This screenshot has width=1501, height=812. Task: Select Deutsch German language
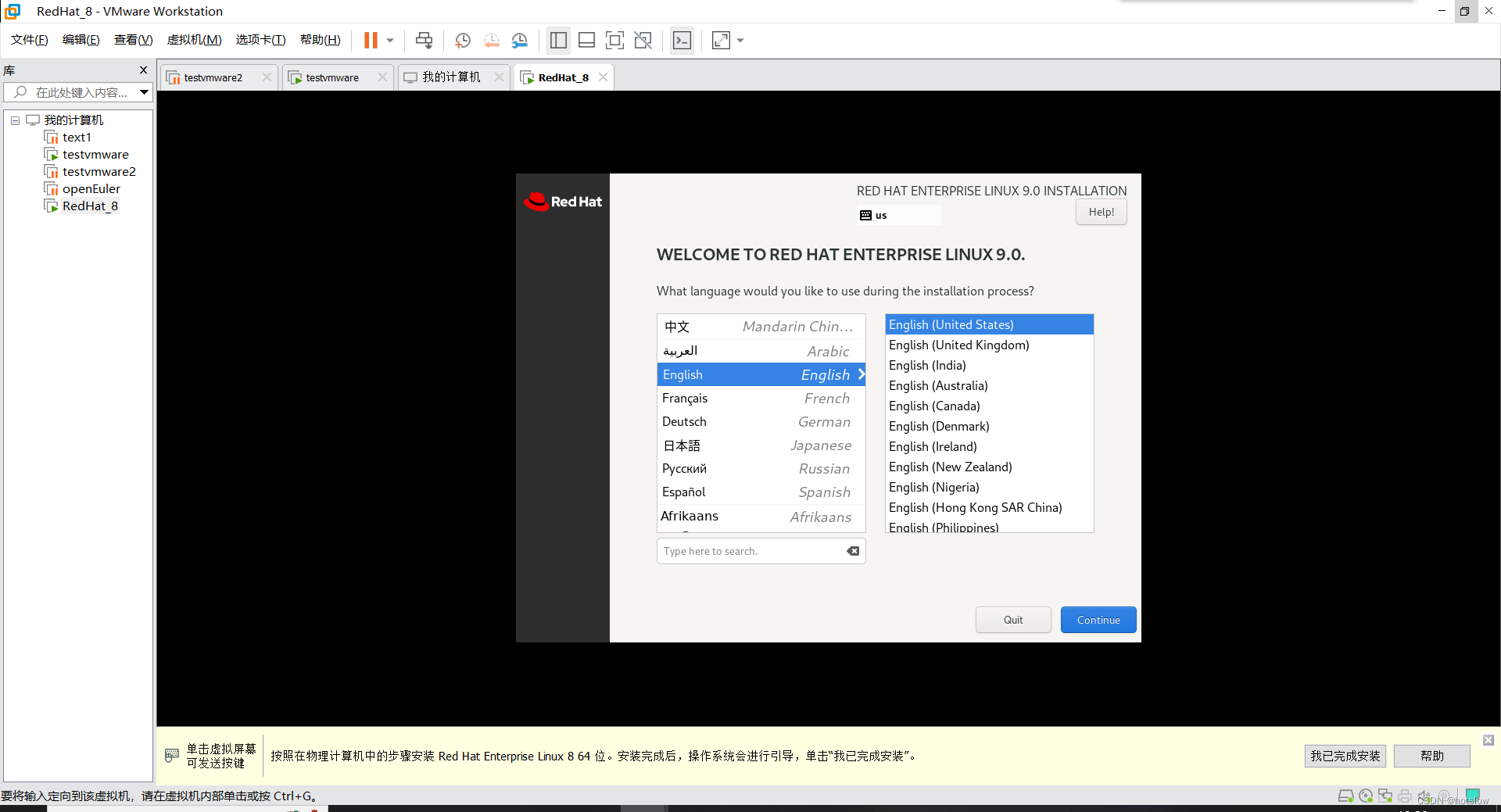click(x=761, y=421)
